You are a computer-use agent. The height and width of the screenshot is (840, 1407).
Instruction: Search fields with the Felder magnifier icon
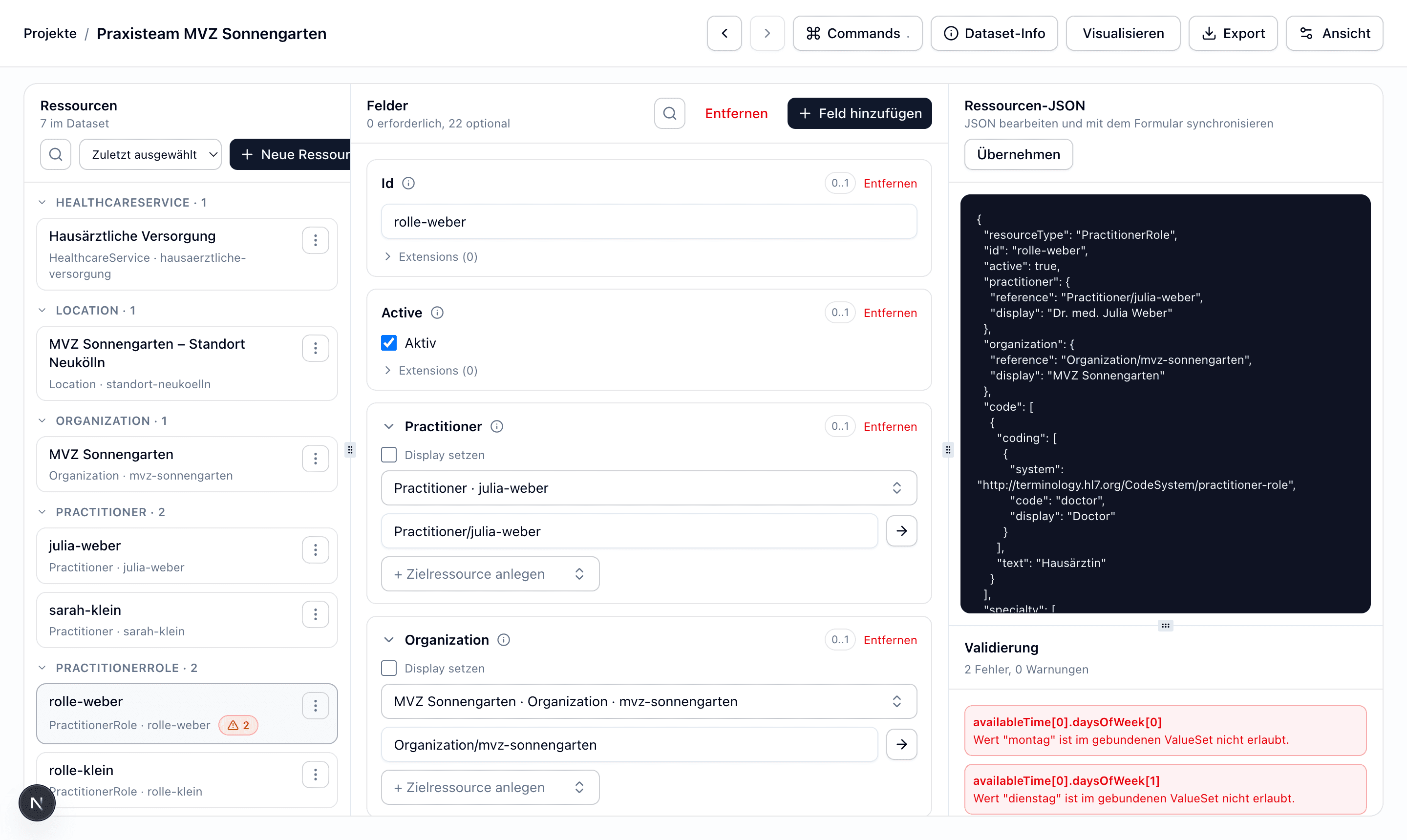(670, 114)
